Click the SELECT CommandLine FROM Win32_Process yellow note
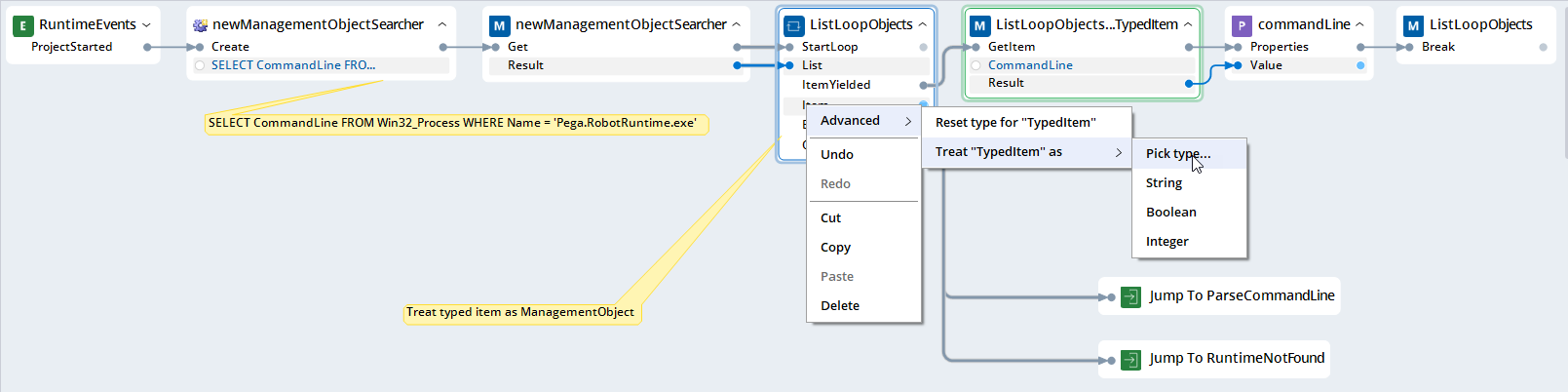 [456, 124]
